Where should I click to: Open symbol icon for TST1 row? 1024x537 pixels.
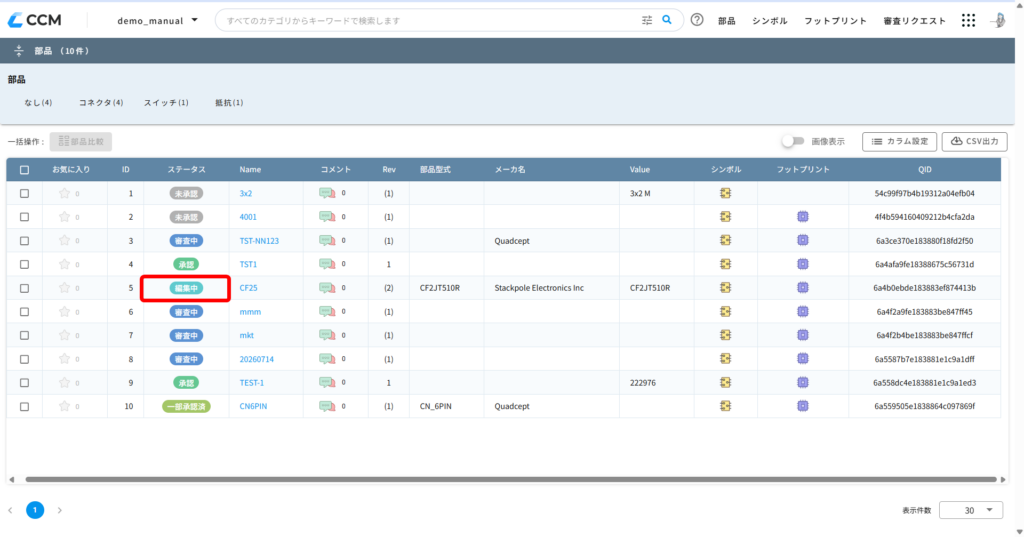726,264
